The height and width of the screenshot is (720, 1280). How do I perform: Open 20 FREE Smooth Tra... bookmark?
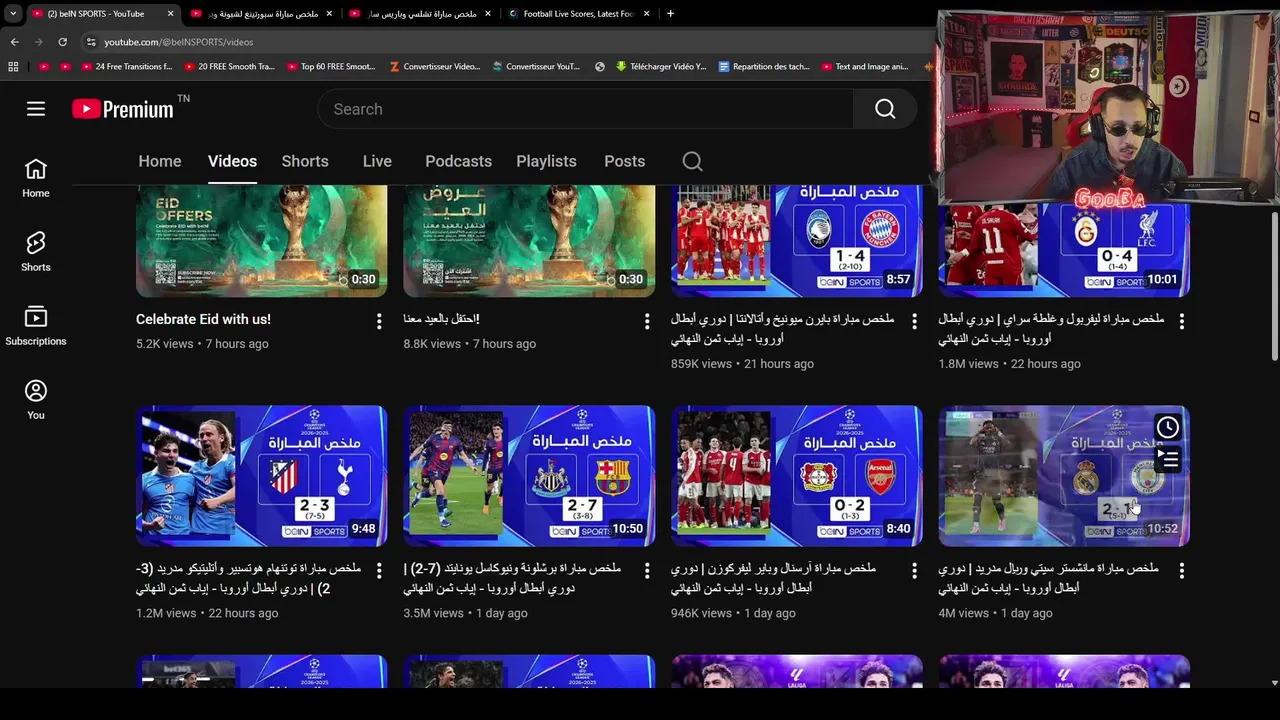(x=228, y=67)
